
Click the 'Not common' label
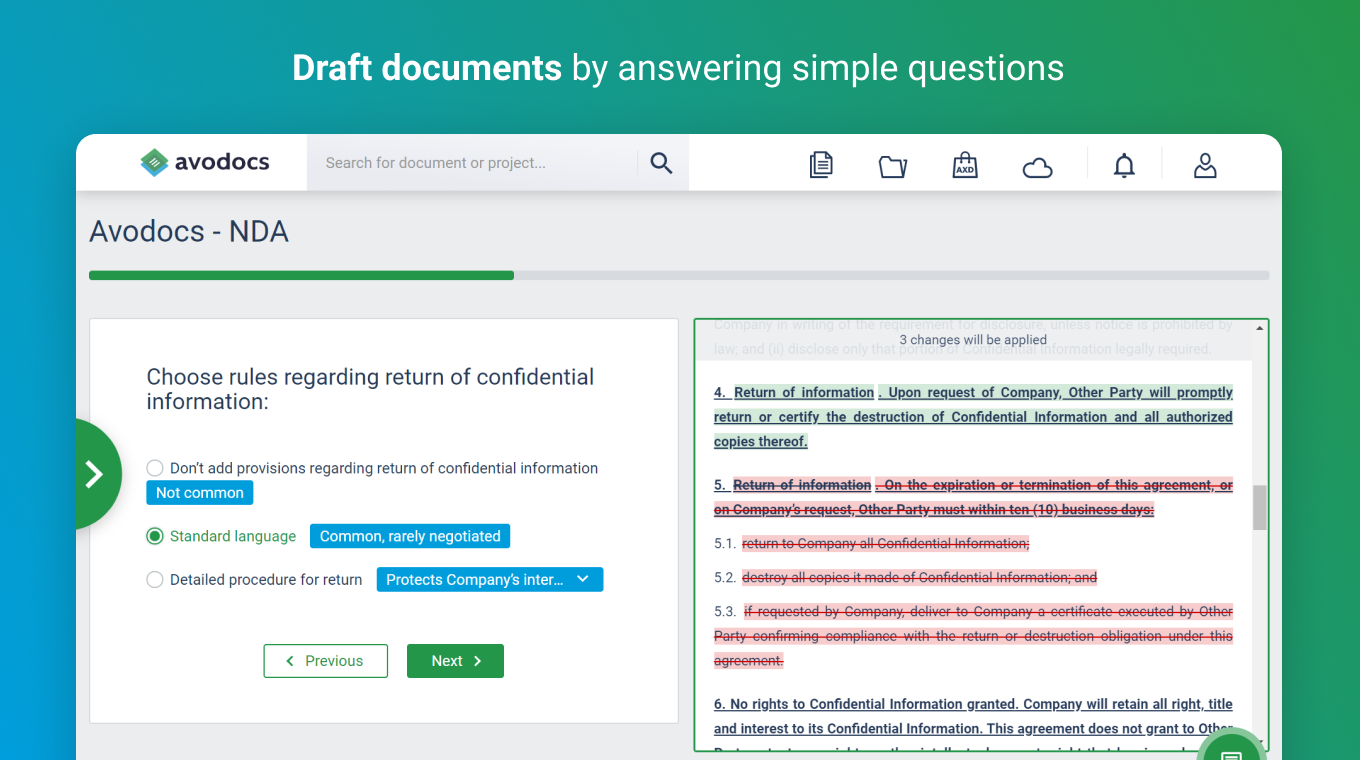199,492
